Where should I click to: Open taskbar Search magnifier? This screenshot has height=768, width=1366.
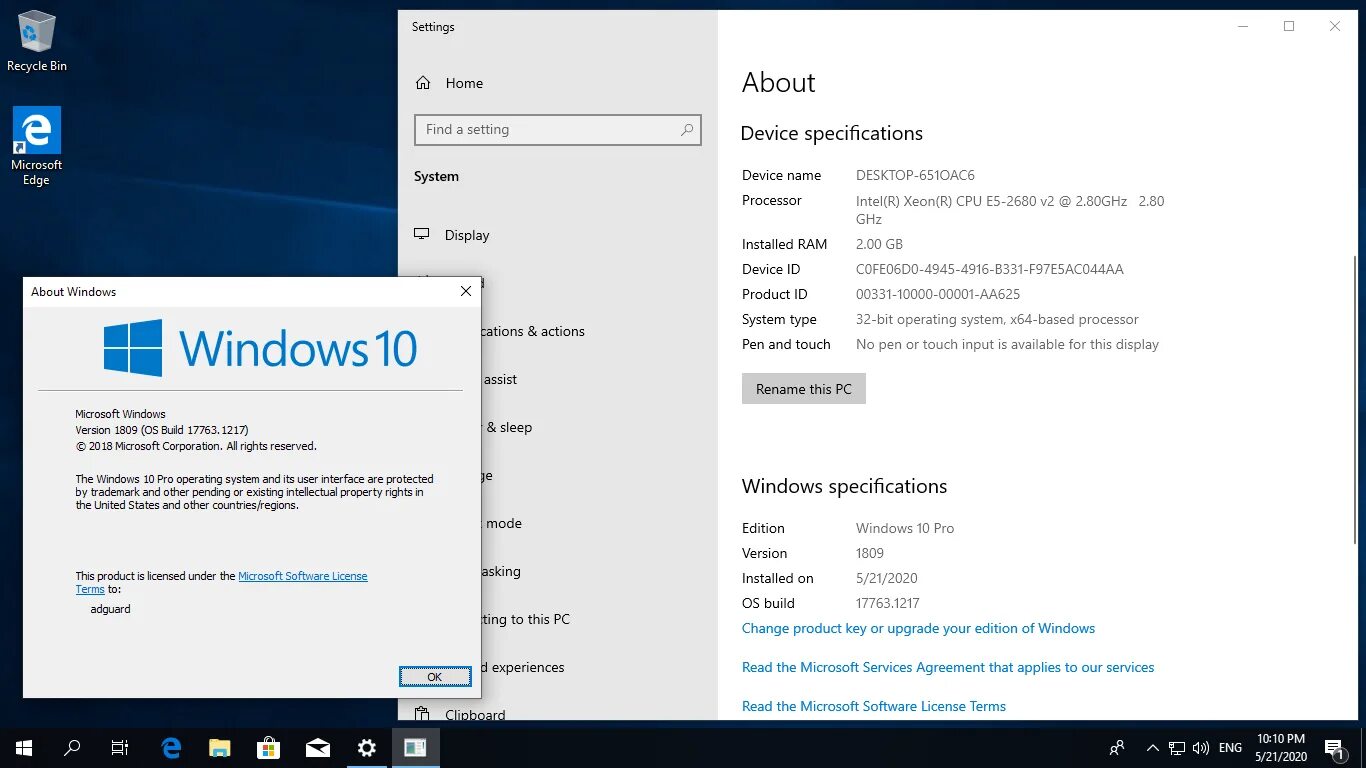click(x=72, y=747)
